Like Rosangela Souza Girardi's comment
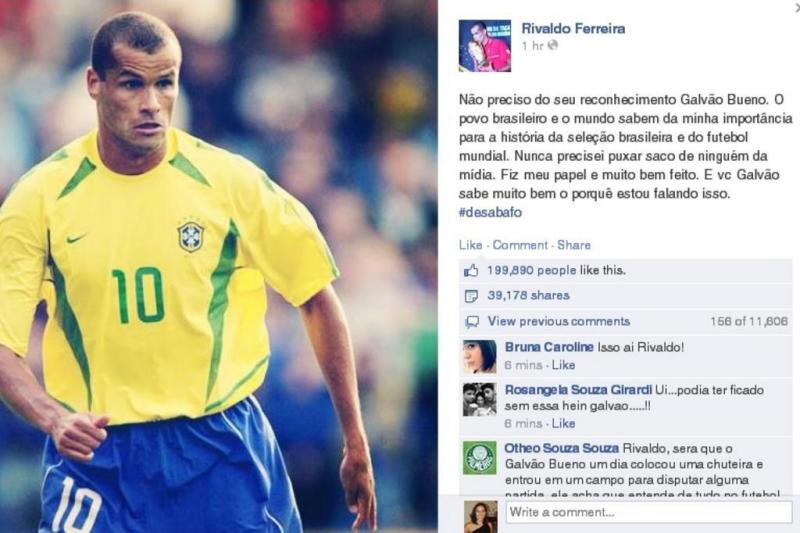Image resolution: width=800 pixels, height=533 pixels. coord(563,423)
